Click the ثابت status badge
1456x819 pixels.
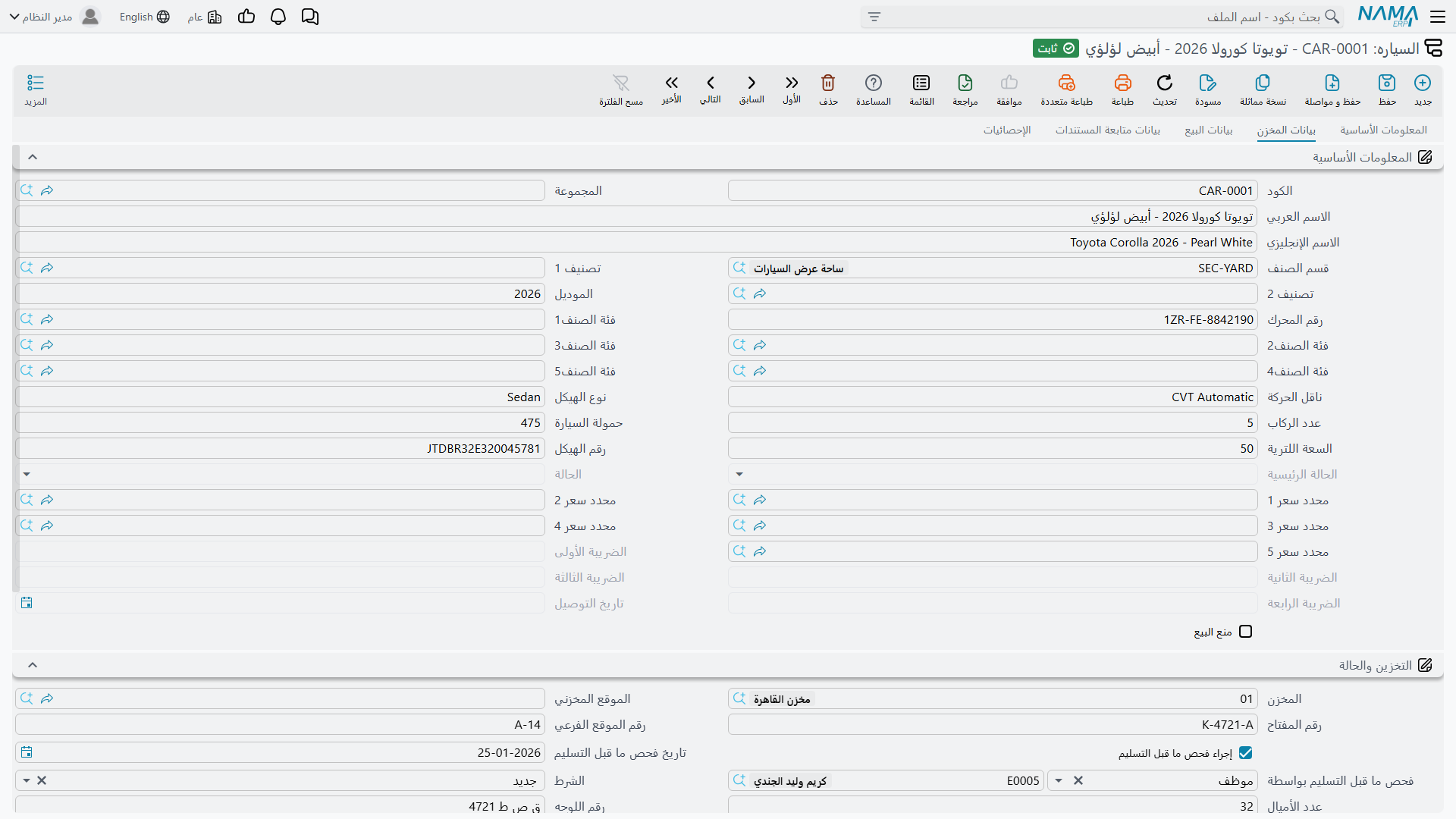(x=1056, y=49)
